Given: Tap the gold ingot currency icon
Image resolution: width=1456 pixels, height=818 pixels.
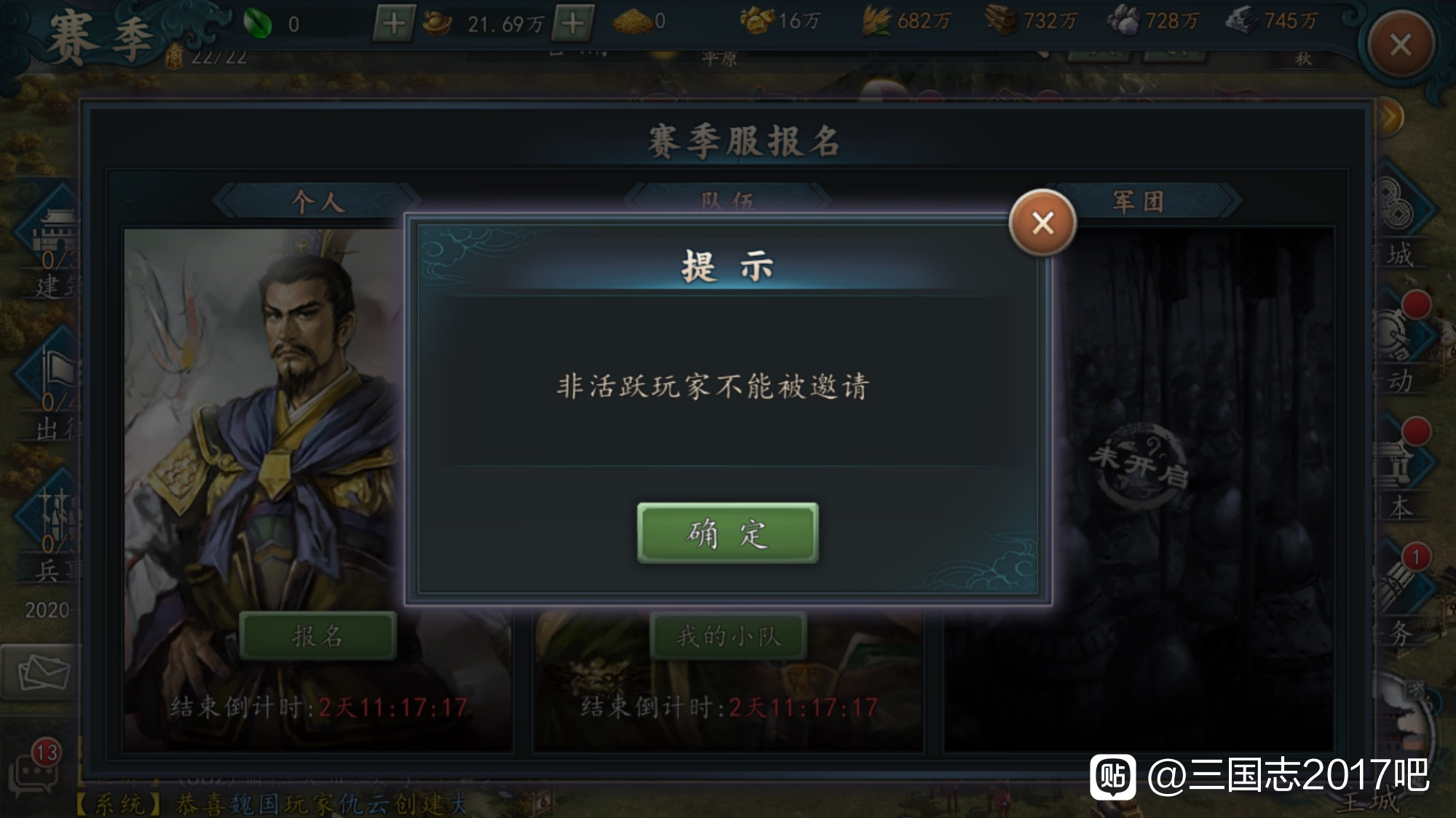Looking at the screenshot, I should [x=437, y=23].
